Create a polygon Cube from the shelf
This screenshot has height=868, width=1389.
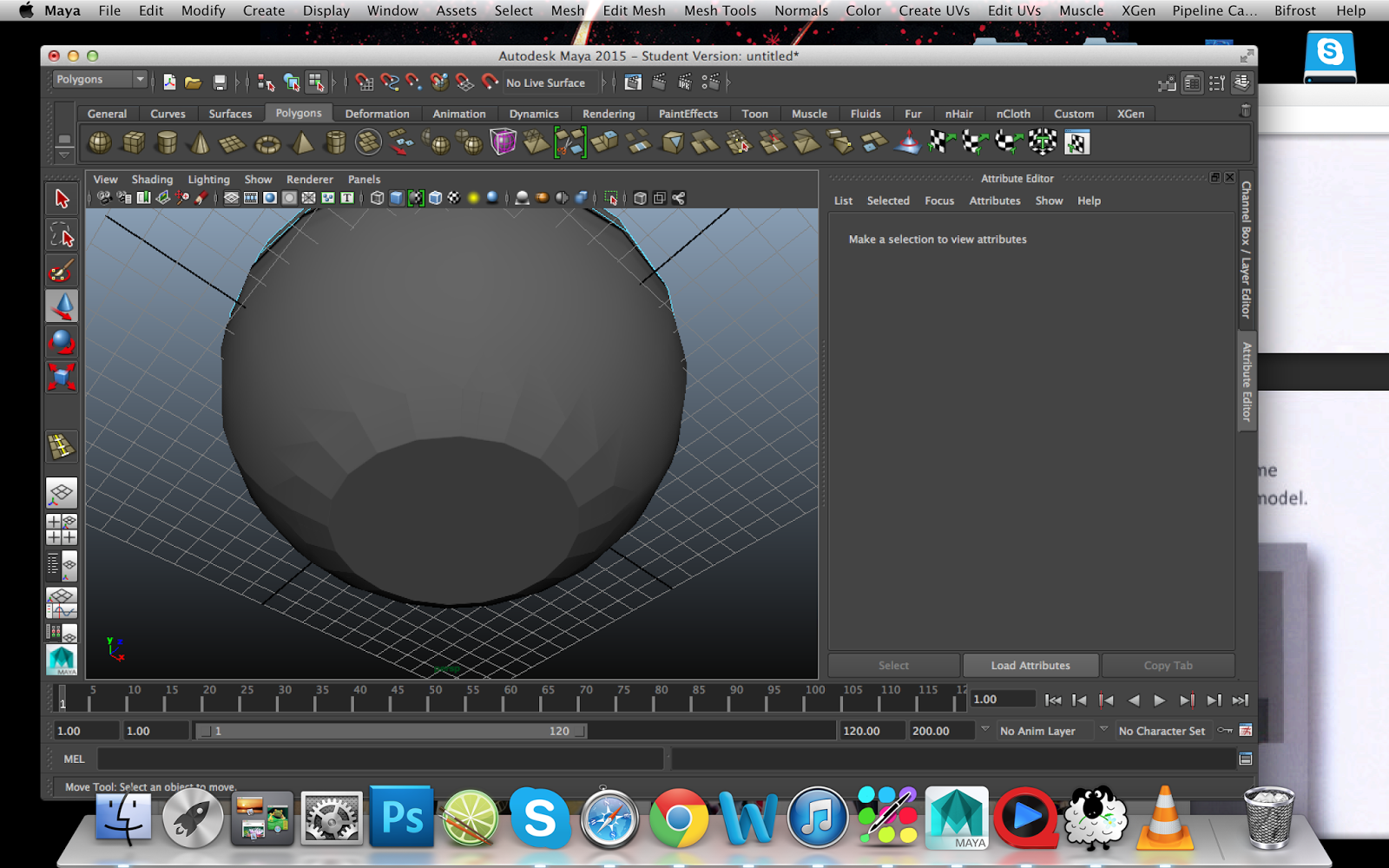point(131,141)
